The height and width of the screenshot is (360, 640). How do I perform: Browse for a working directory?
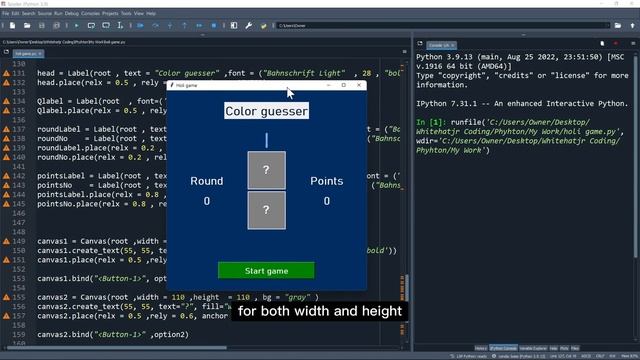pos(618,26)
